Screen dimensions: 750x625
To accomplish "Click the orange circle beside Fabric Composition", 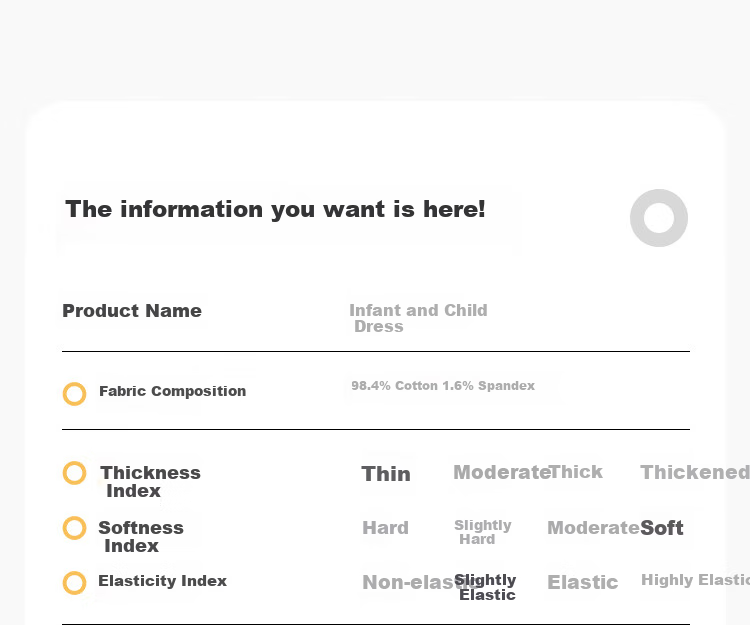I will (75, 394).
